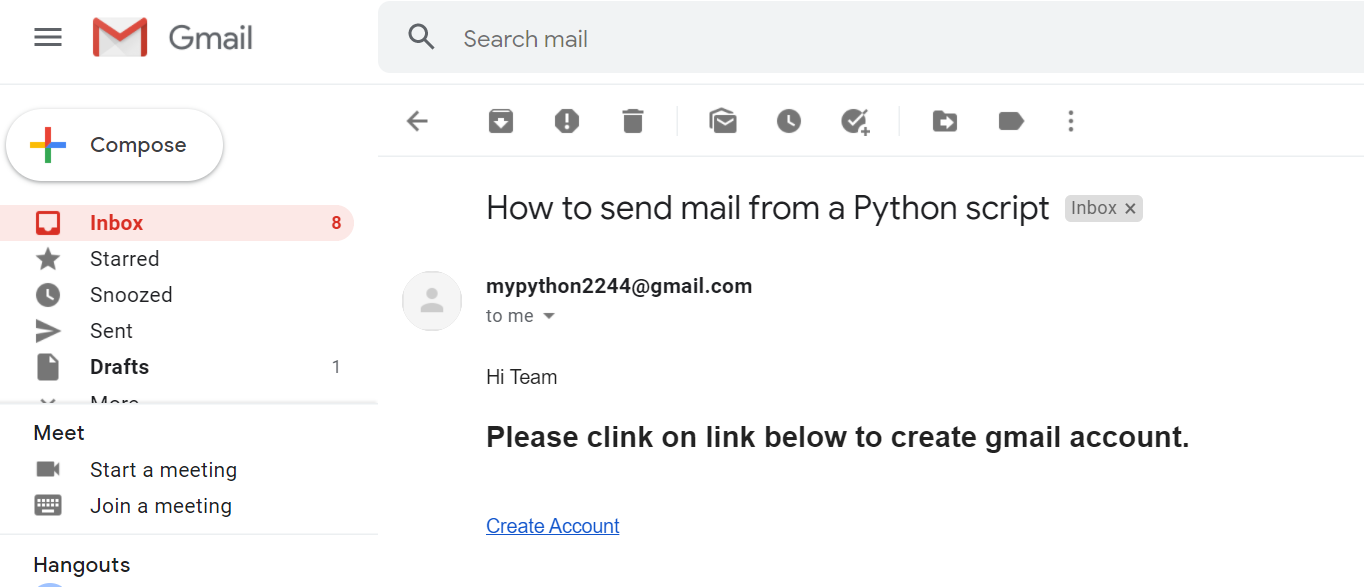Open the Drafts folder
The image size is (1364, 587).
tap(119, 366)
